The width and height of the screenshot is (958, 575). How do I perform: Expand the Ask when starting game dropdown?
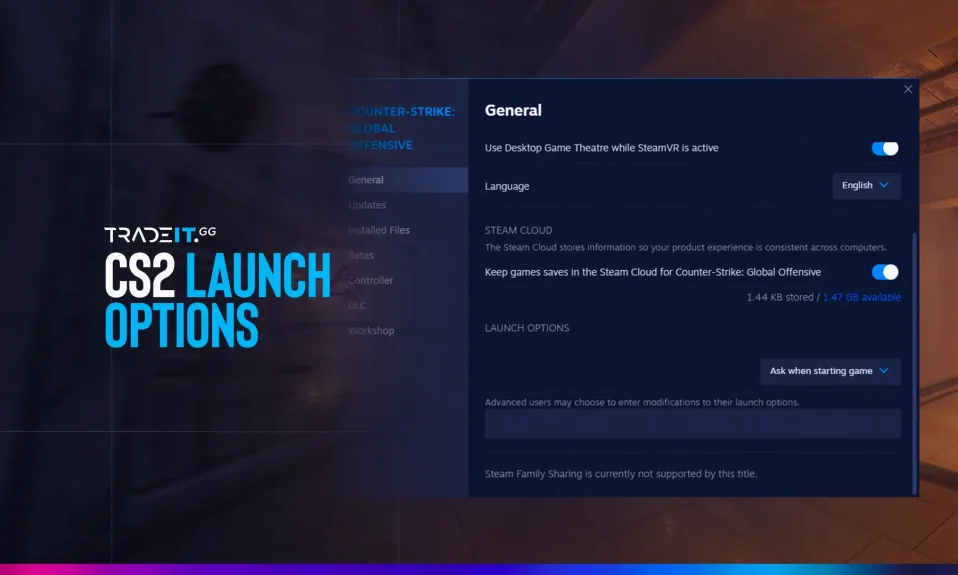point(829,371)
